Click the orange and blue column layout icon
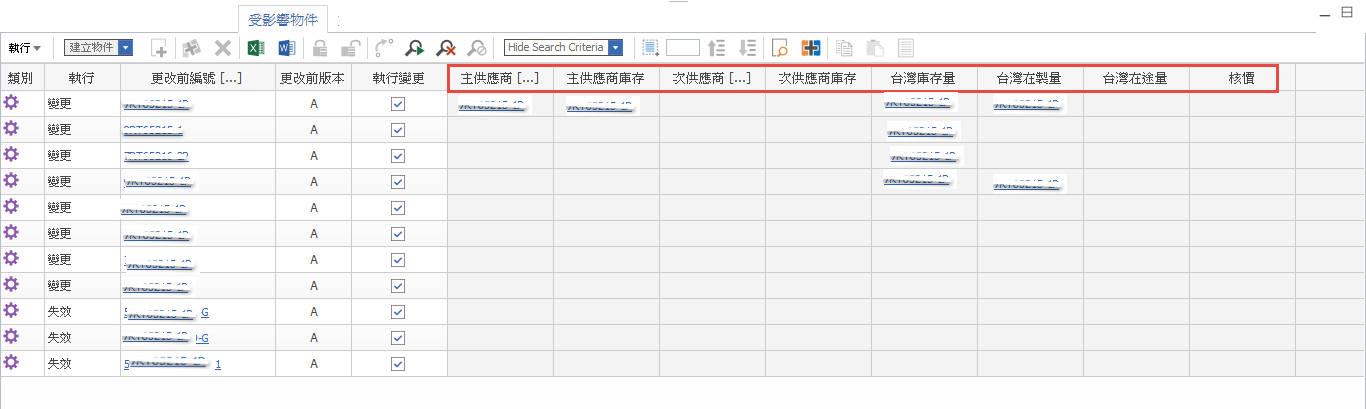This screenshot has height=409, width=1366. [811, 48]
